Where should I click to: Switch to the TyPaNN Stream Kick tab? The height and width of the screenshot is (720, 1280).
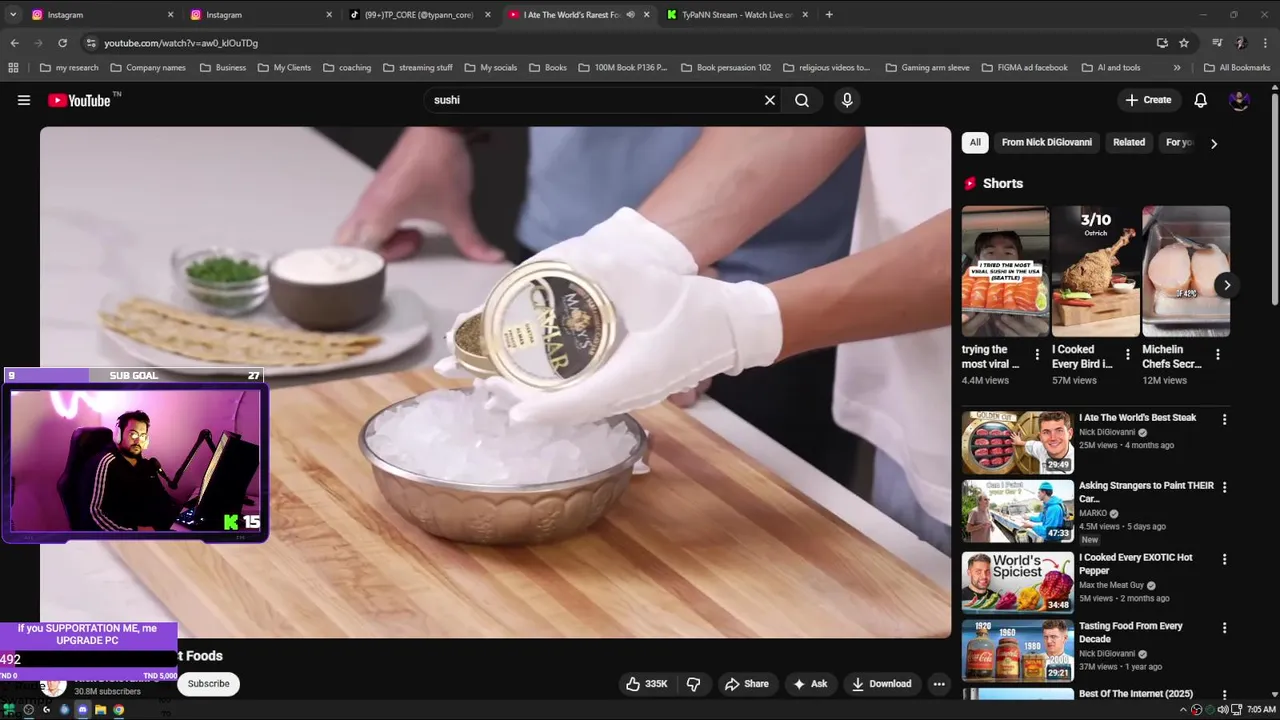736,15
